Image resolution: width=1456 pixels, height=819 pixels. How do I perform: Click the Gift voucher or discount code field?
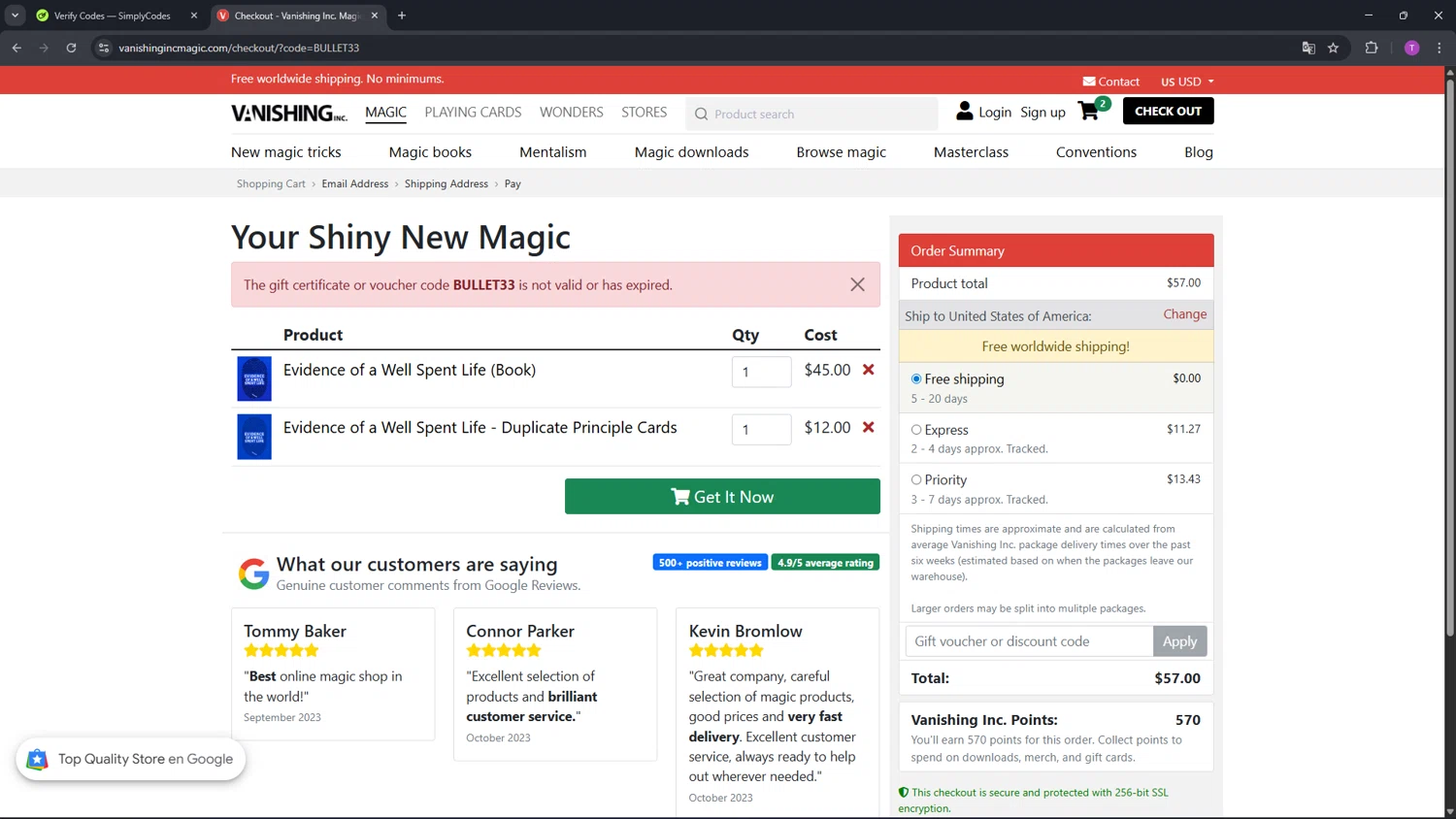pos(1030,641)
